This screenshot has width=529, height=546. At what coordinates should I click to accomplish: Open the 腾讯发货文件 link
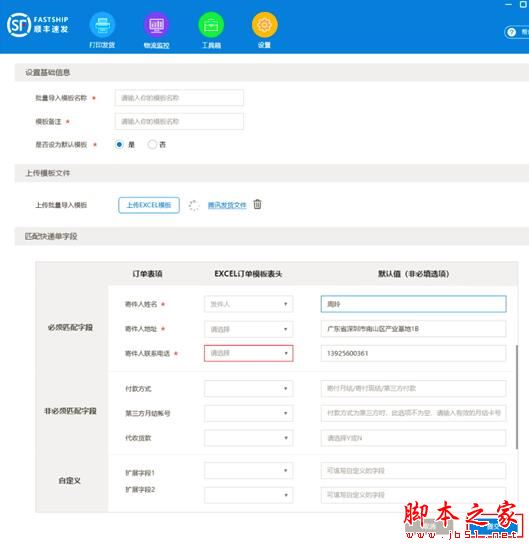[227, 205]
